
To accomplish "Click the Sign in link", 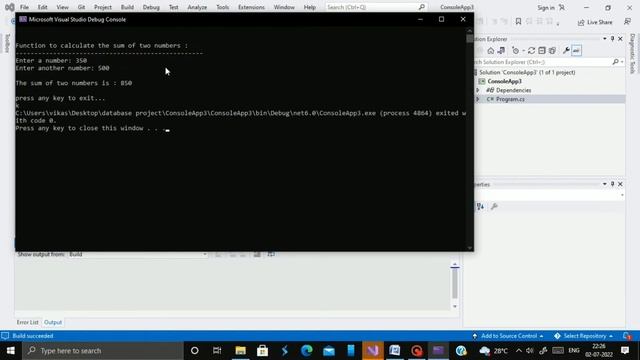I will [546, 8].
